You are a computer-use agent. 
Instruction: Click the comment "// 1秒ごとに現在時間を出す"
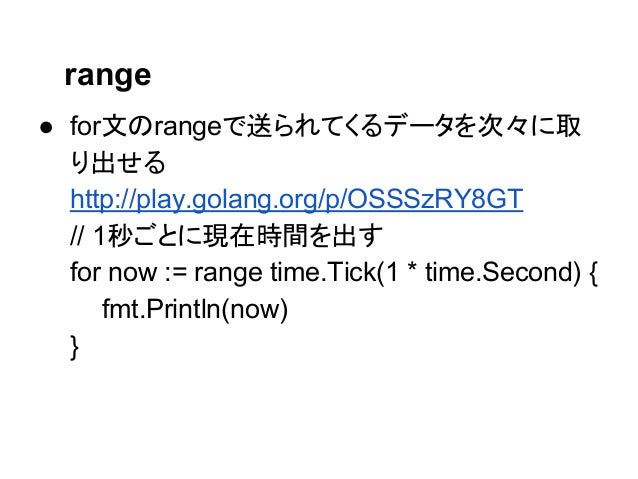coord(226,236)
